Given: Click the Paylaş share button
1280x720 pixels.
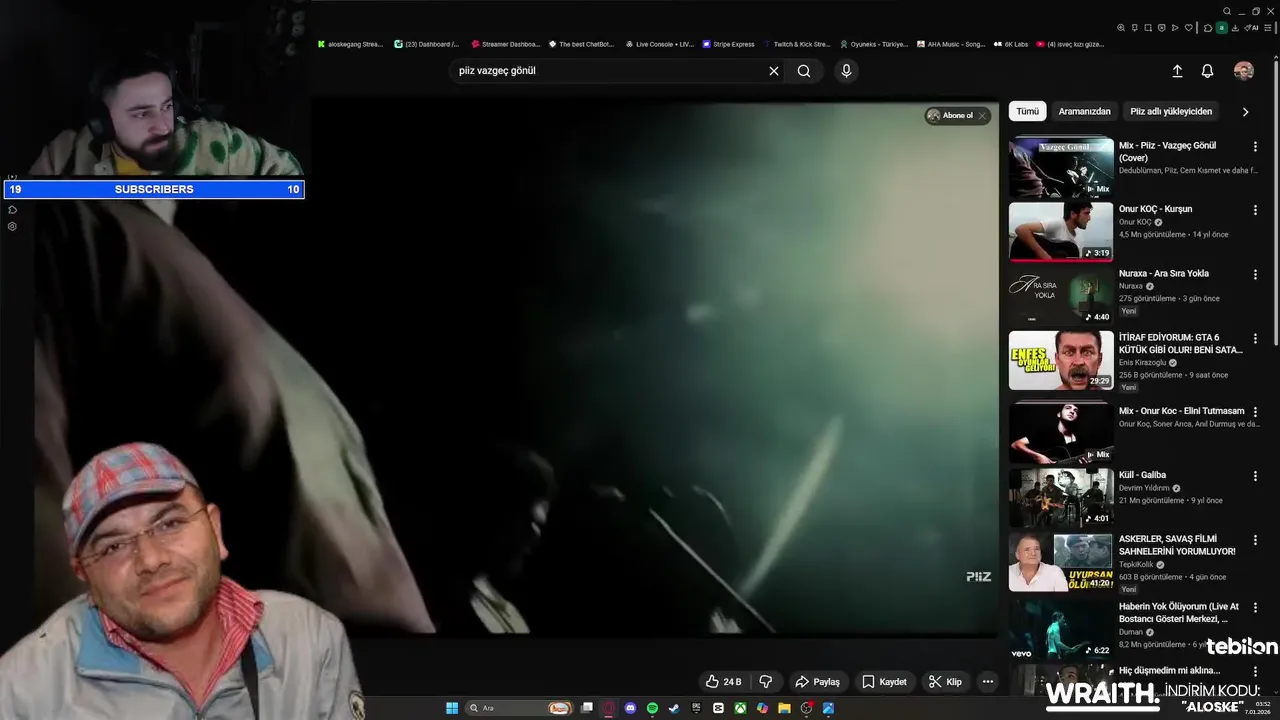Looking at the screenshot, I should point(818,682).
